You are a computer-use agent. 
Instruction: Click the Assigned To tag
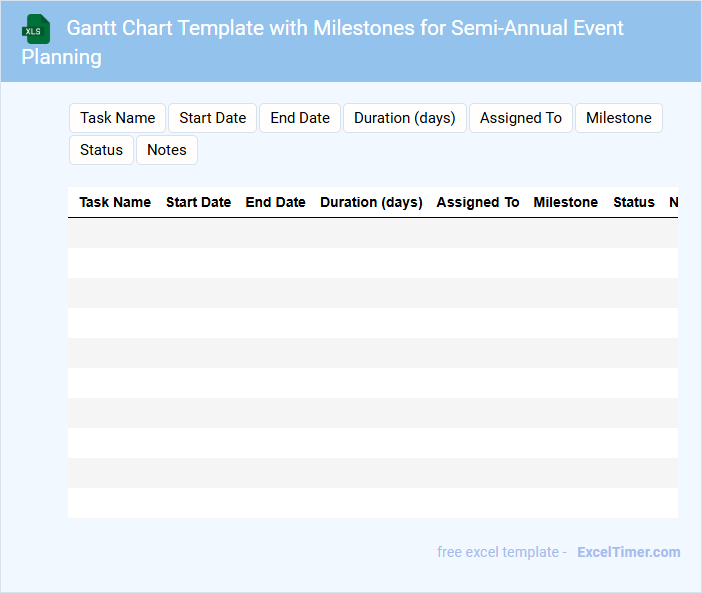coord(520,118)
